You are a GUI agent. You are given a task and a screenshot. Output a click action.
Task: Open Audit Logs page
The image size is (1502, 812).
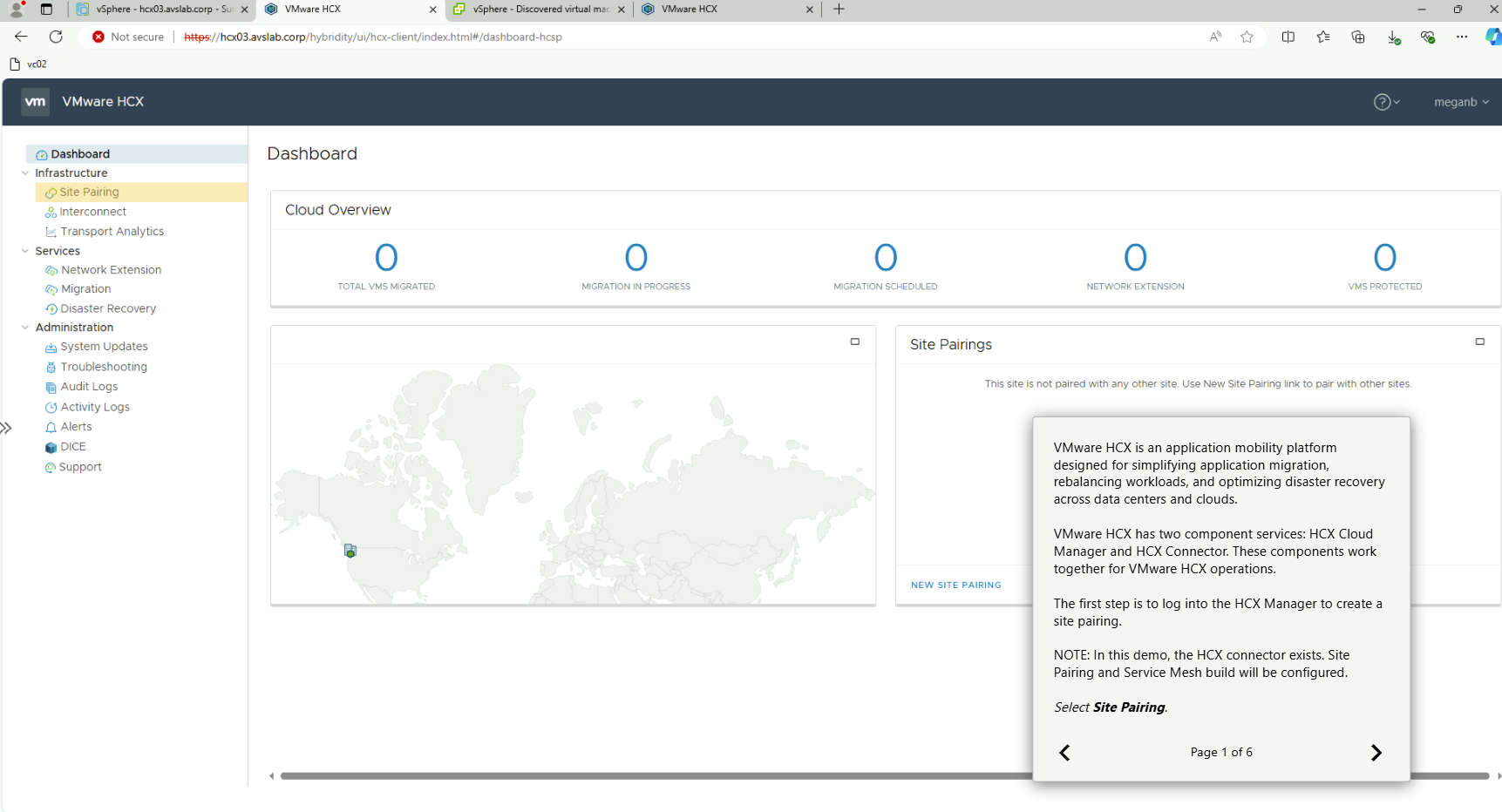[89, 387]
